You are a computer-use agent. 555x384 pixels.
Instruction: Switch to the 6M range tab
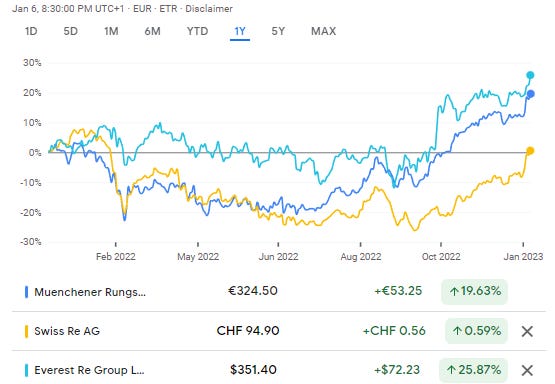click(152, 31)
